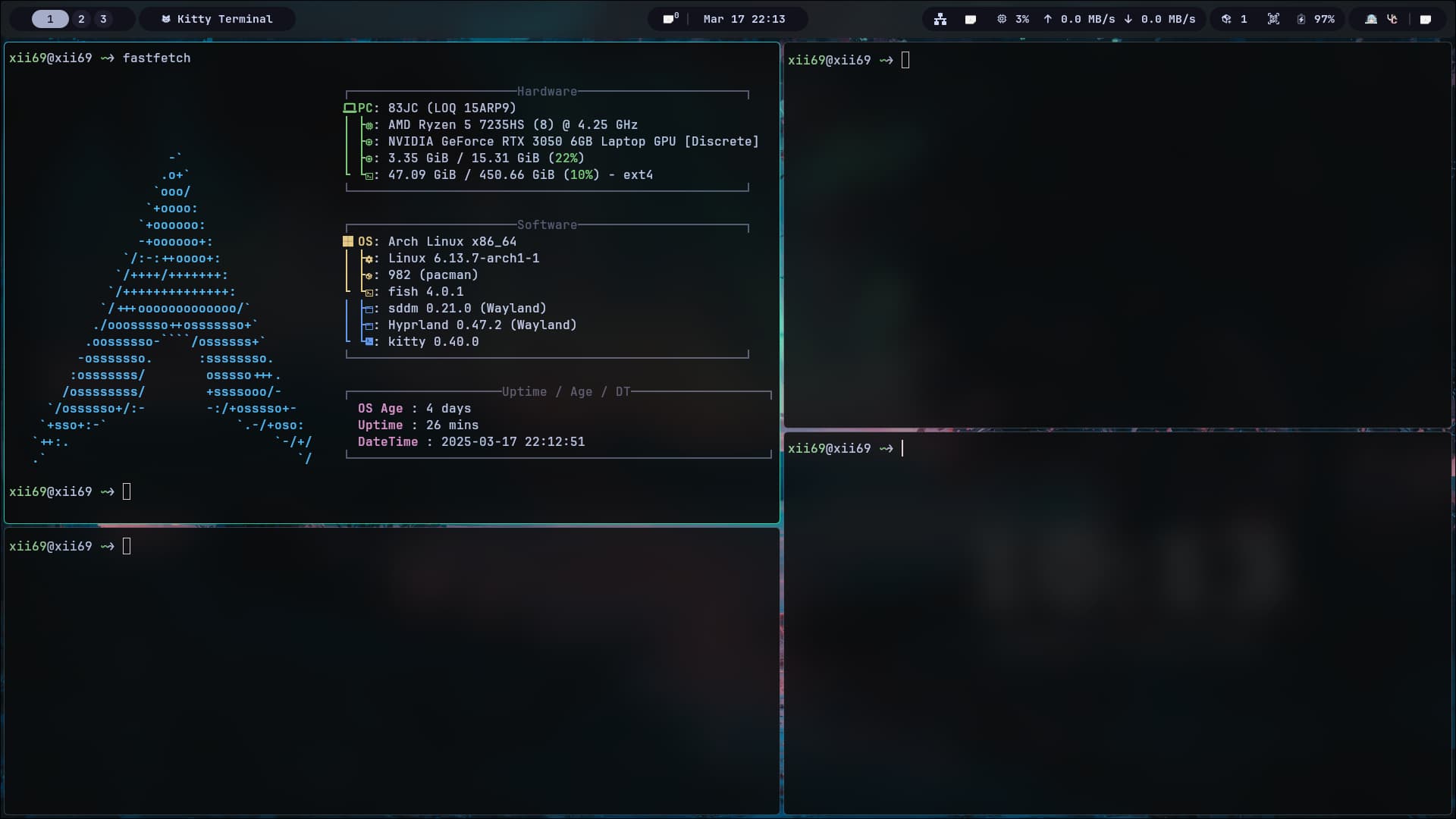The height and width of the screenshot is (819, 1456).
Task: Click the download speed arrow indicator
Action: pyautogui.click(x=1128, y=19)
